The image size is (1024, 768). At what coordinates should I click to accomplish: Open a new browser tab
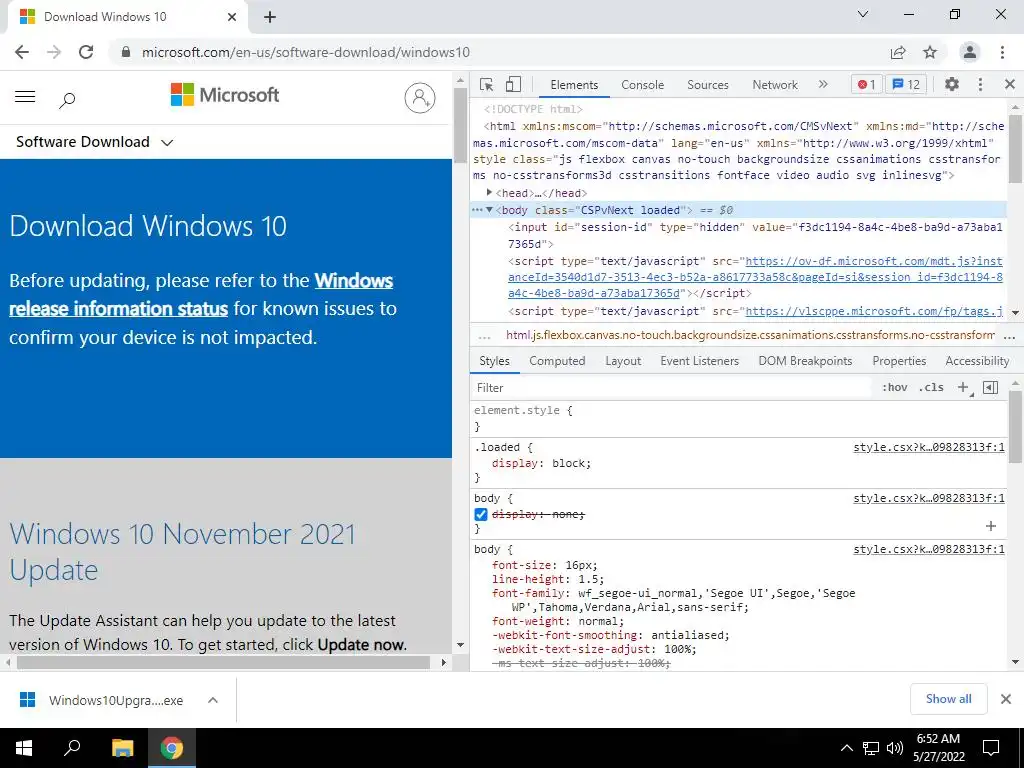pyautogui.click(x=270, y=18)
